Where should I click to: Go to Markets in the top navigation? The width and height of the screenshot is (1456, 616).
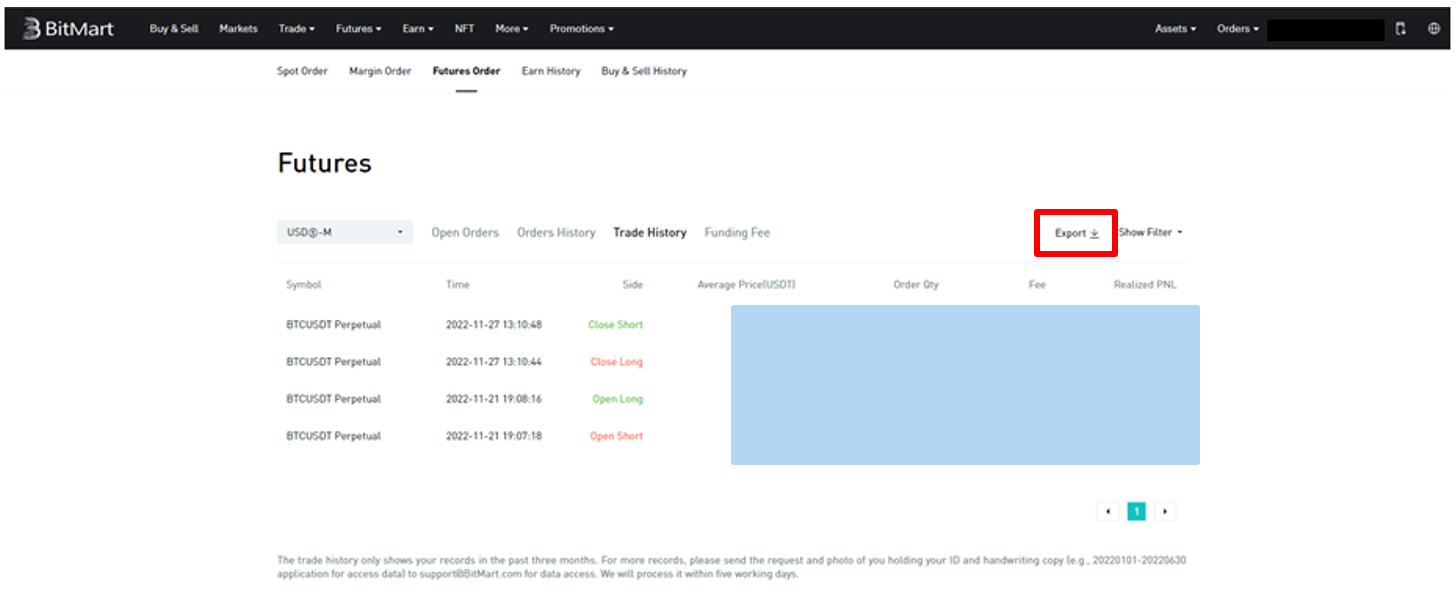(238, 29)
